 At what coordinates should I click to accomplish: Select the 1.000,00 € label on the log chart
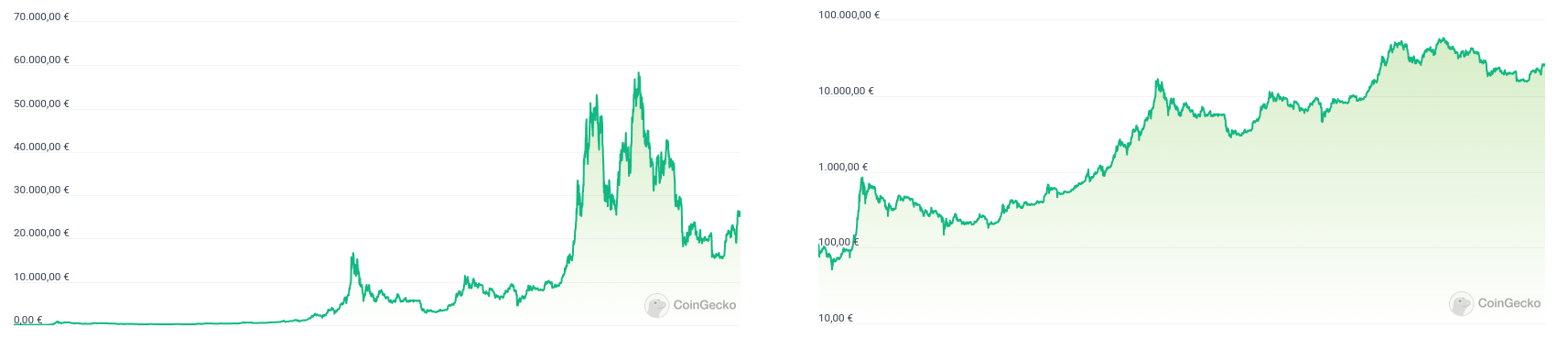(x=843, y=168)
